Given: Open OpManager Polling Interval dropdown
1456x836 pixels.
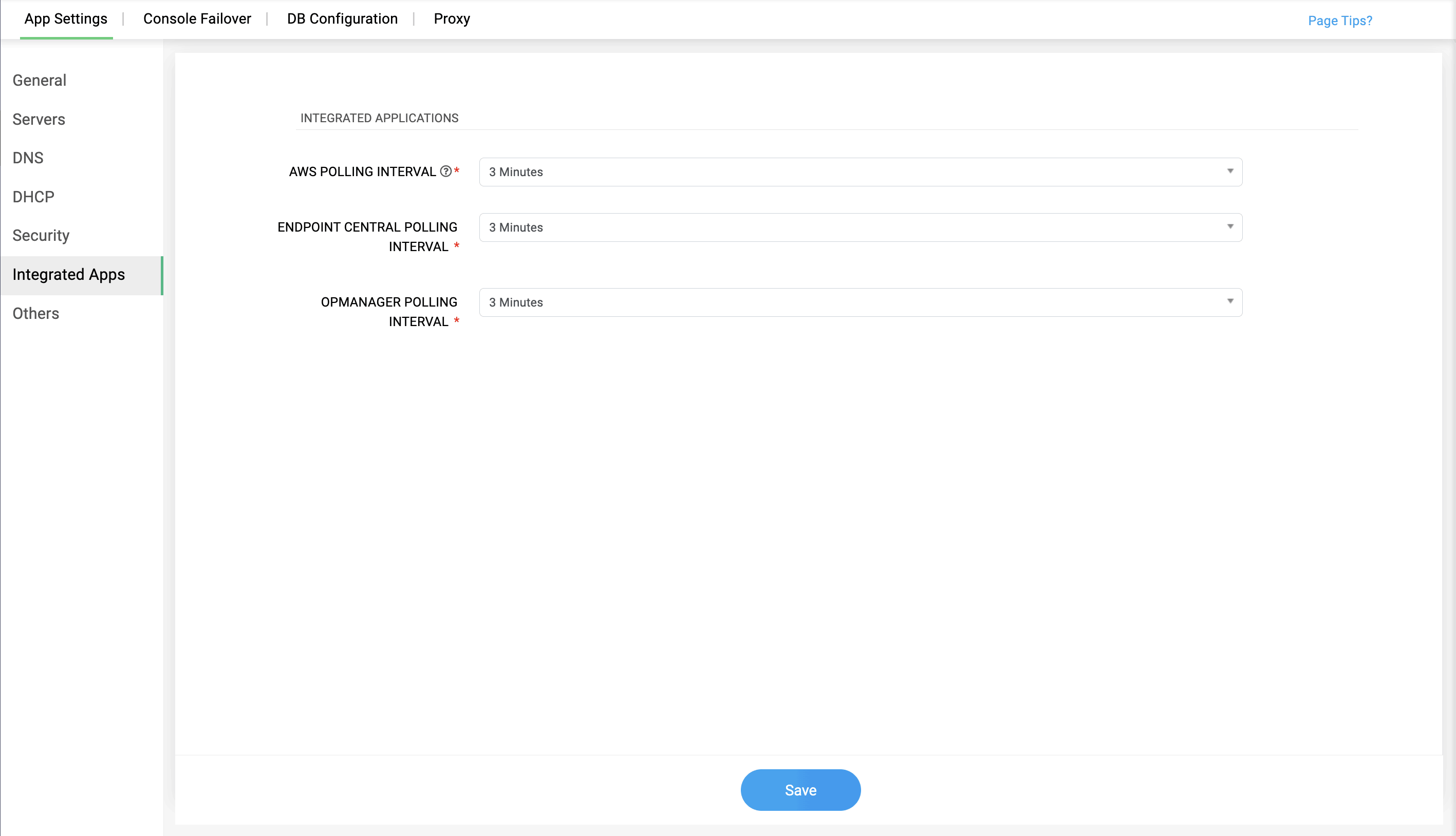Looking at the screenshot, I should pyautogui.click(x=1230, y=301).
